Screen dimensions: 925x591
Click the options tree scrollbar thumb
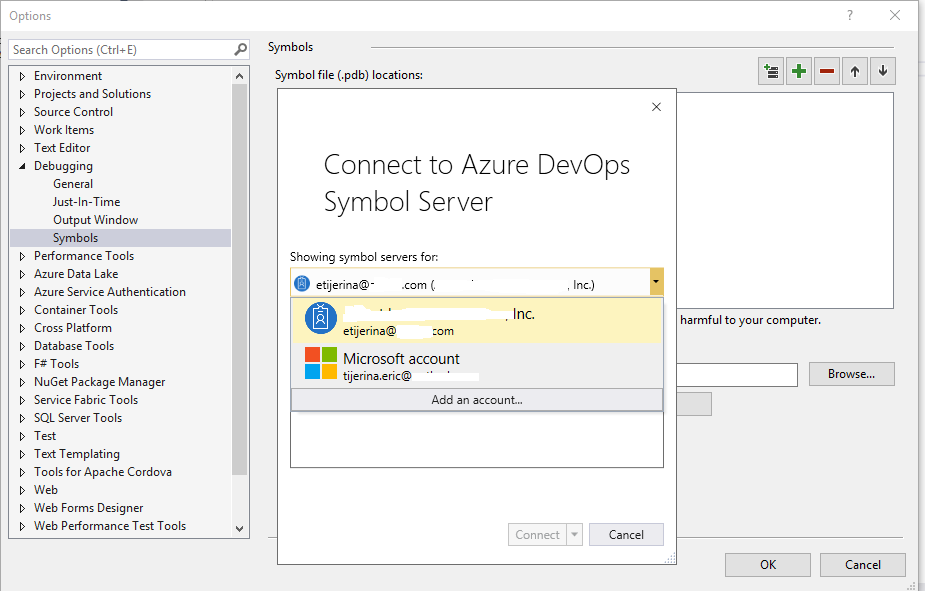(240, 279)
